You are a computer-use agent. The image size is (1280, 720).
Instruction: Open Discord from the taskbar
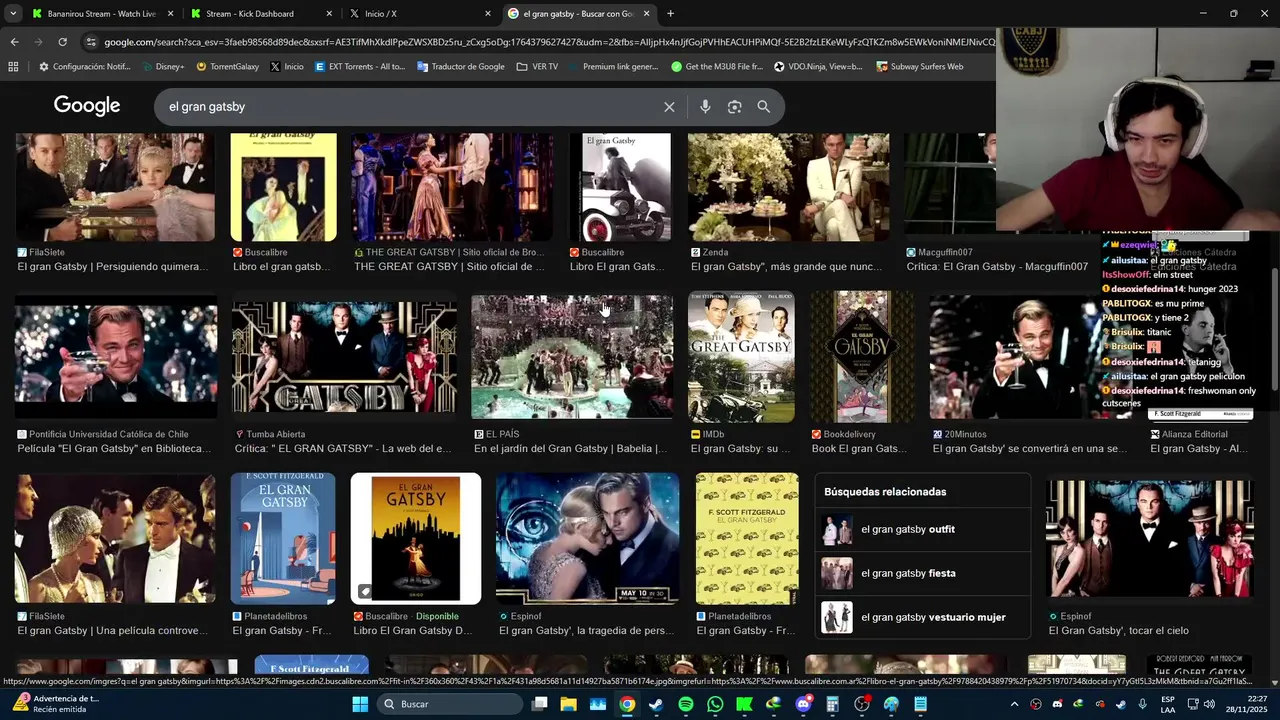[803, 704]
